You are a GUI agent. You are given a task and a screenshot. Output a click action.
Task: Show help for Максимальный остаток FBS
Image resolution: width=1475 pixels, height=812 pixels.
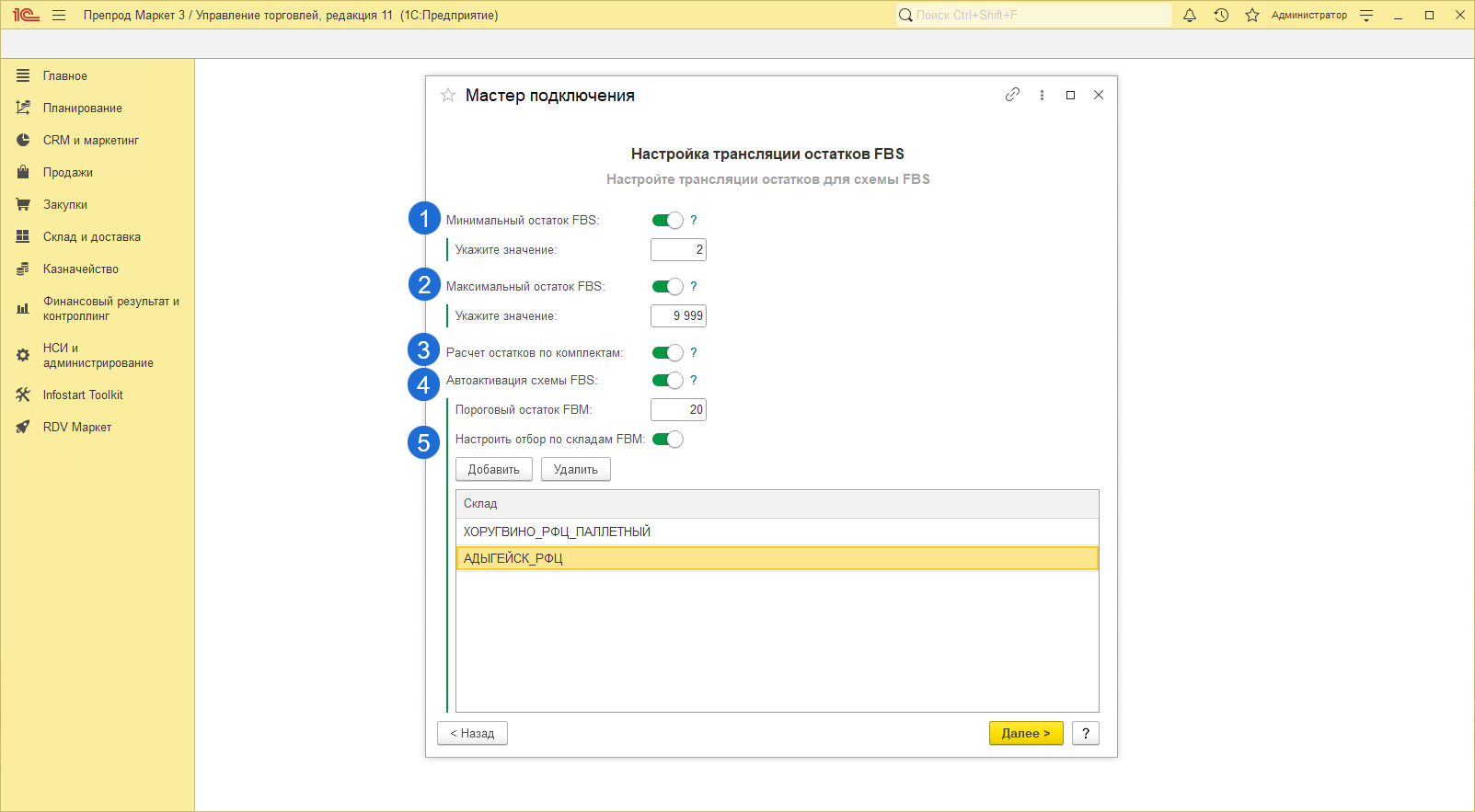click(694, 286)
